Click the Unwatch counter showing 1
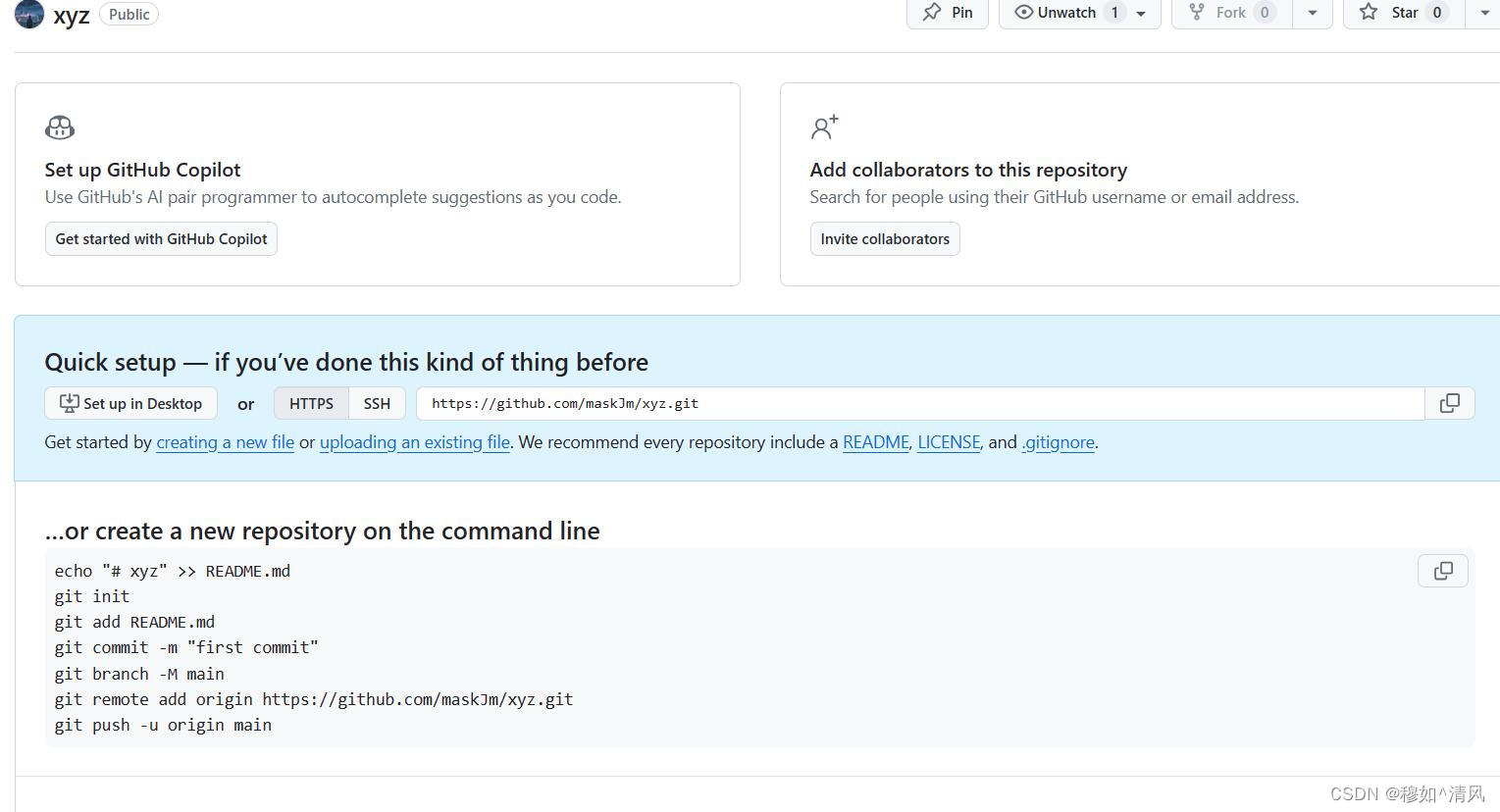 [1114, 13]
